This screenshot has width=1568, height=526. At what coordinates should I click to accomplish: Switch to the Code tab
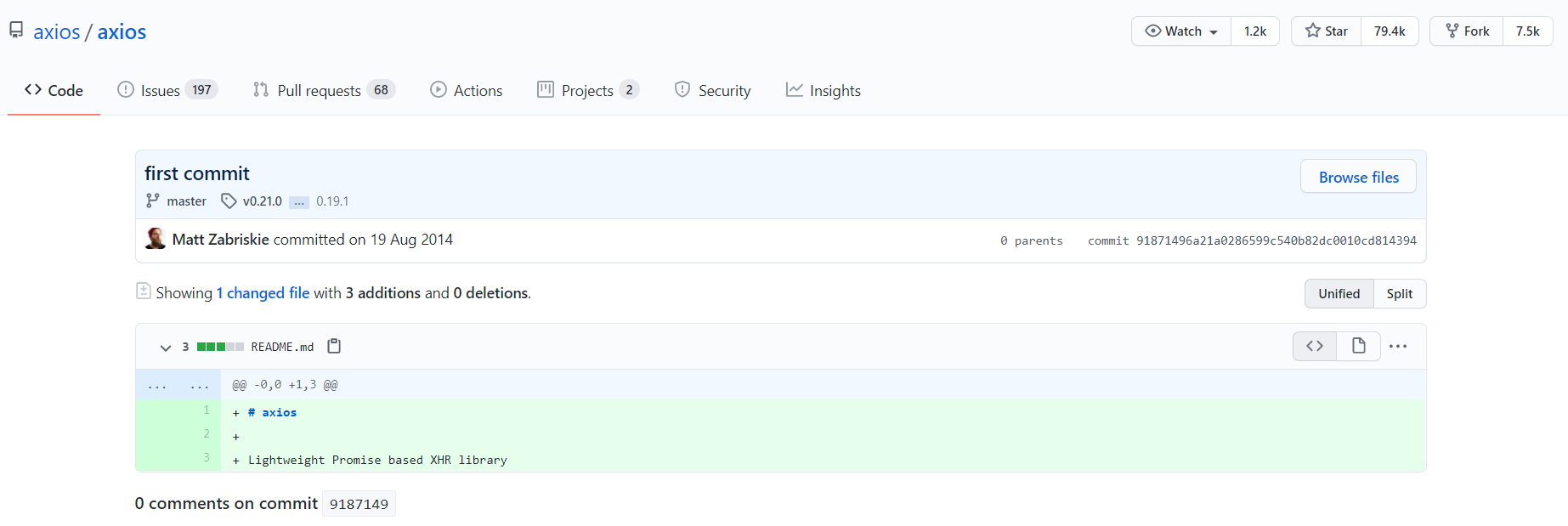click(x=54, y=90)
